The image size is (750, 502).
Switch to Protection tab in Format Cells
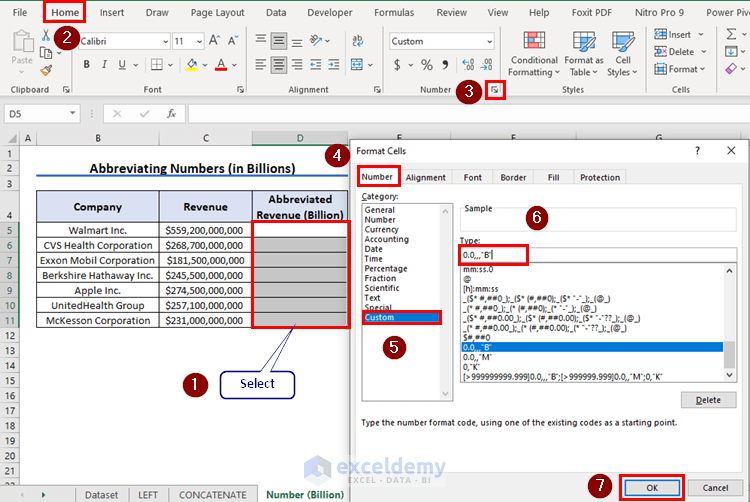click(x=600, y=177)
